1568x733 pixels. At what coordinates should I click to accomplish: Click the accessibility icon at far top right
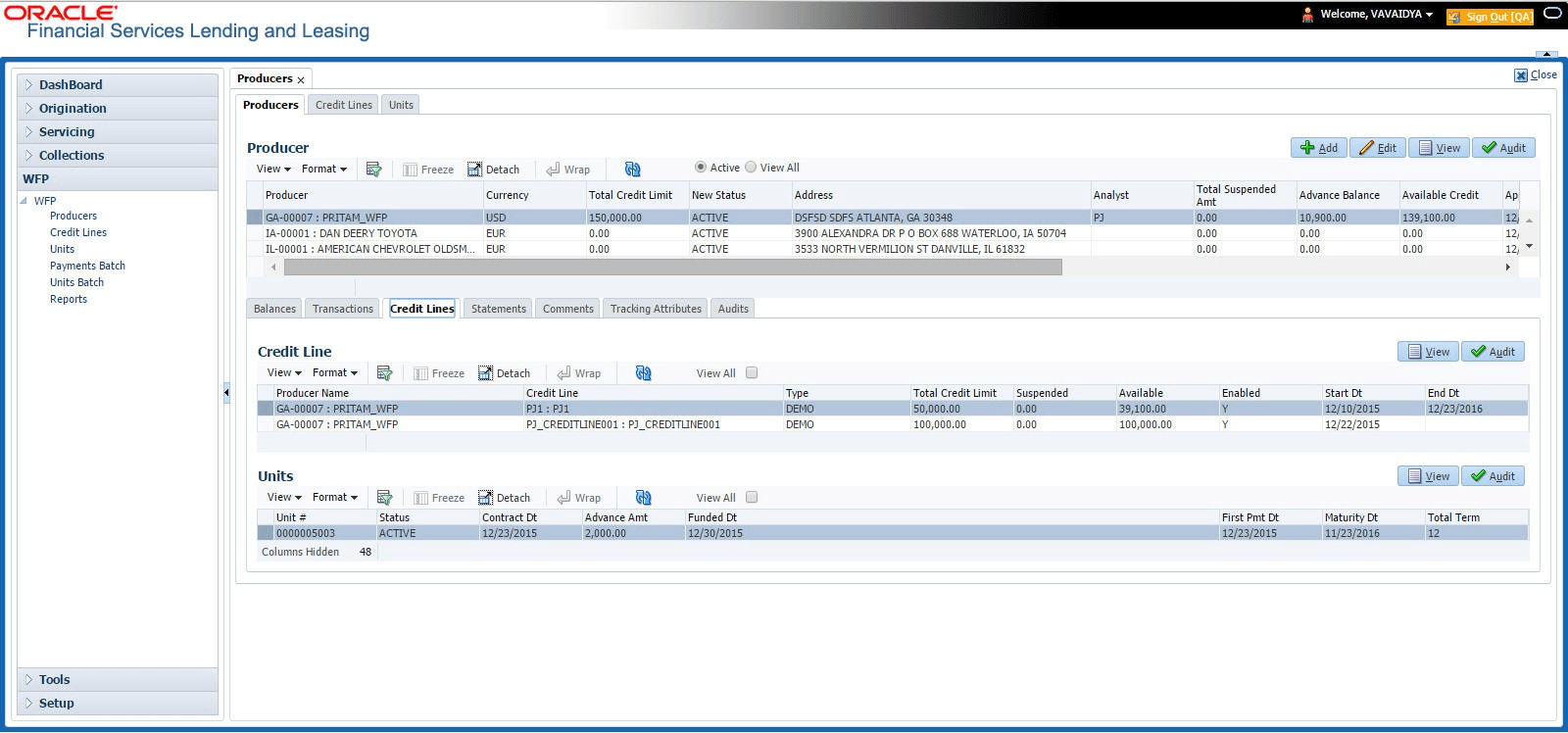pyautogui.click(x=1552, y=14)
